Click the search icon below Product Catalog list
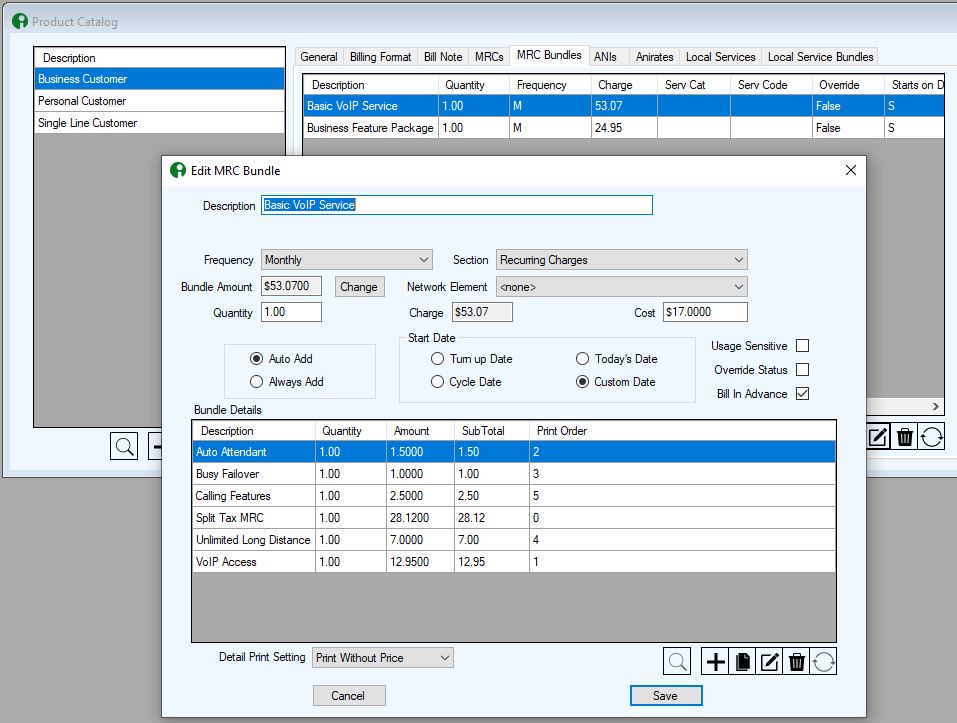The image size is (957, 723). point(124,447)
